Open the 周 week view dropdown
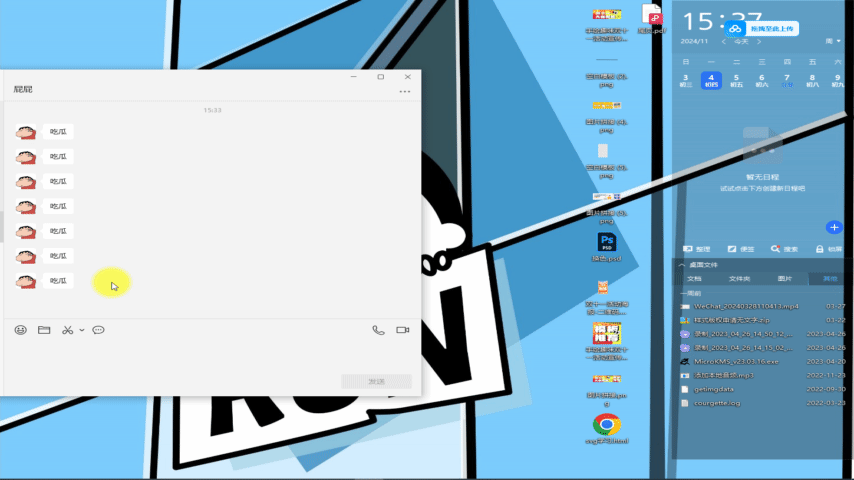This screenshot has width=854, height=480. [x=833, y=41]
